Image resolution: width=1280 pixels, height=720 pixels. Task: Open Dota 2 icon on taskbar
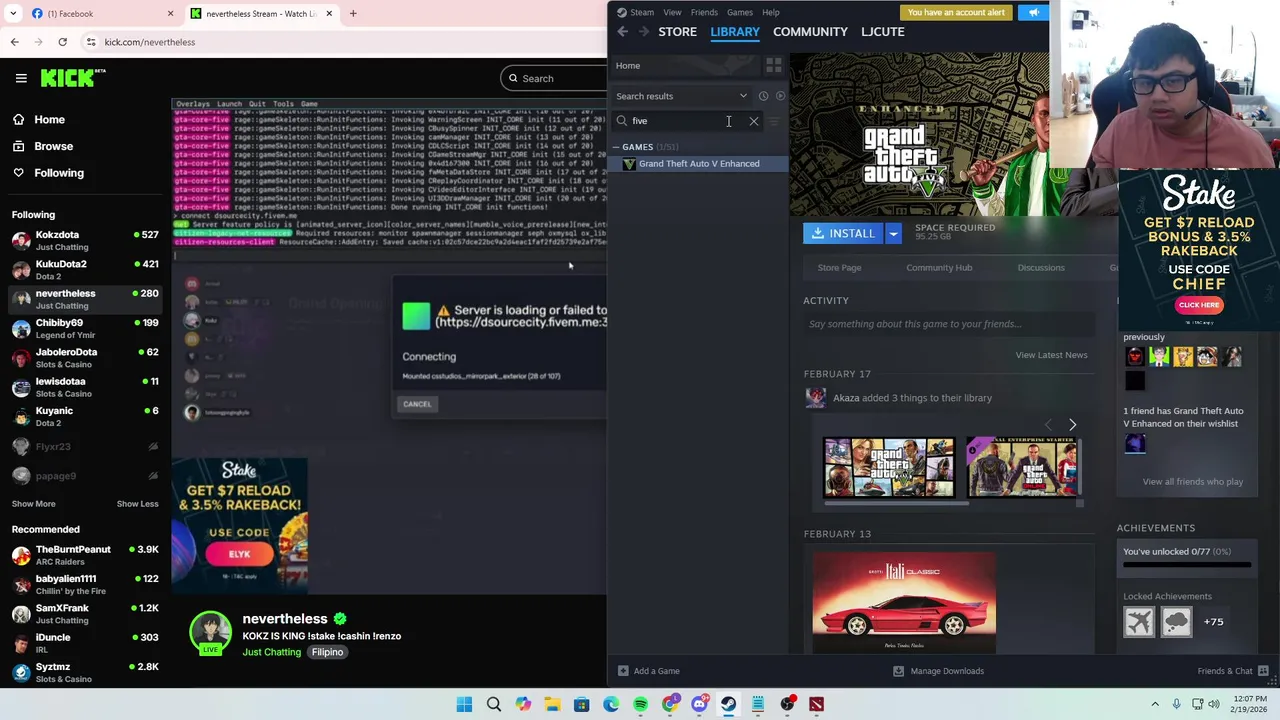817,704
